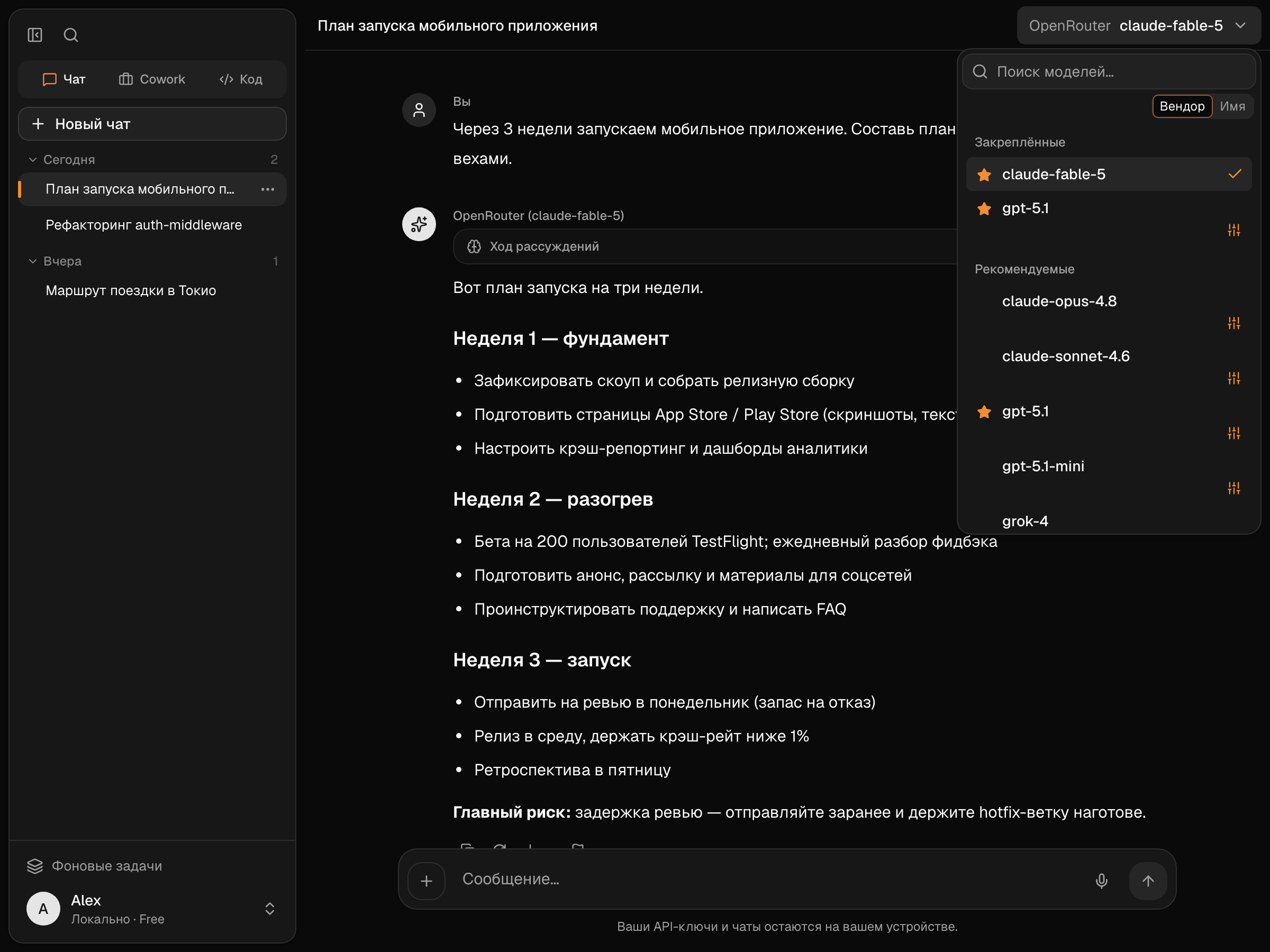This screenshot has width=1270, height=952.
Task: Unpin claude-fable-5 using its star icon
Action: point(984,175)
